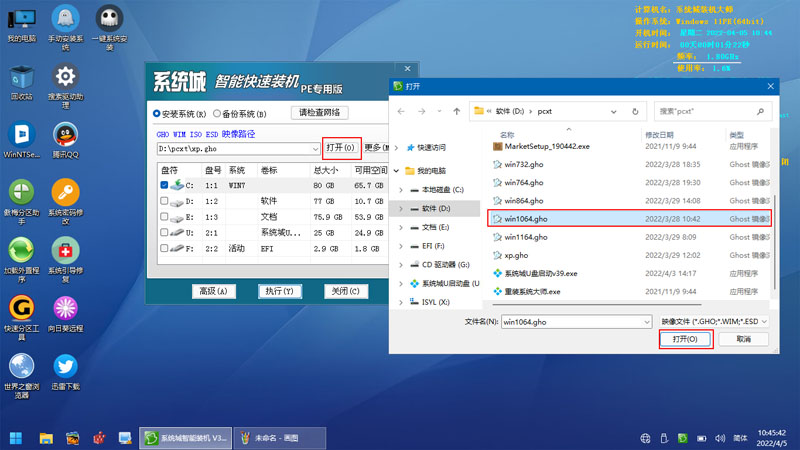The width and height of the screenshot is (800, 450).
Task: Click the search pcxt input field
Action: tap(704, 111)
